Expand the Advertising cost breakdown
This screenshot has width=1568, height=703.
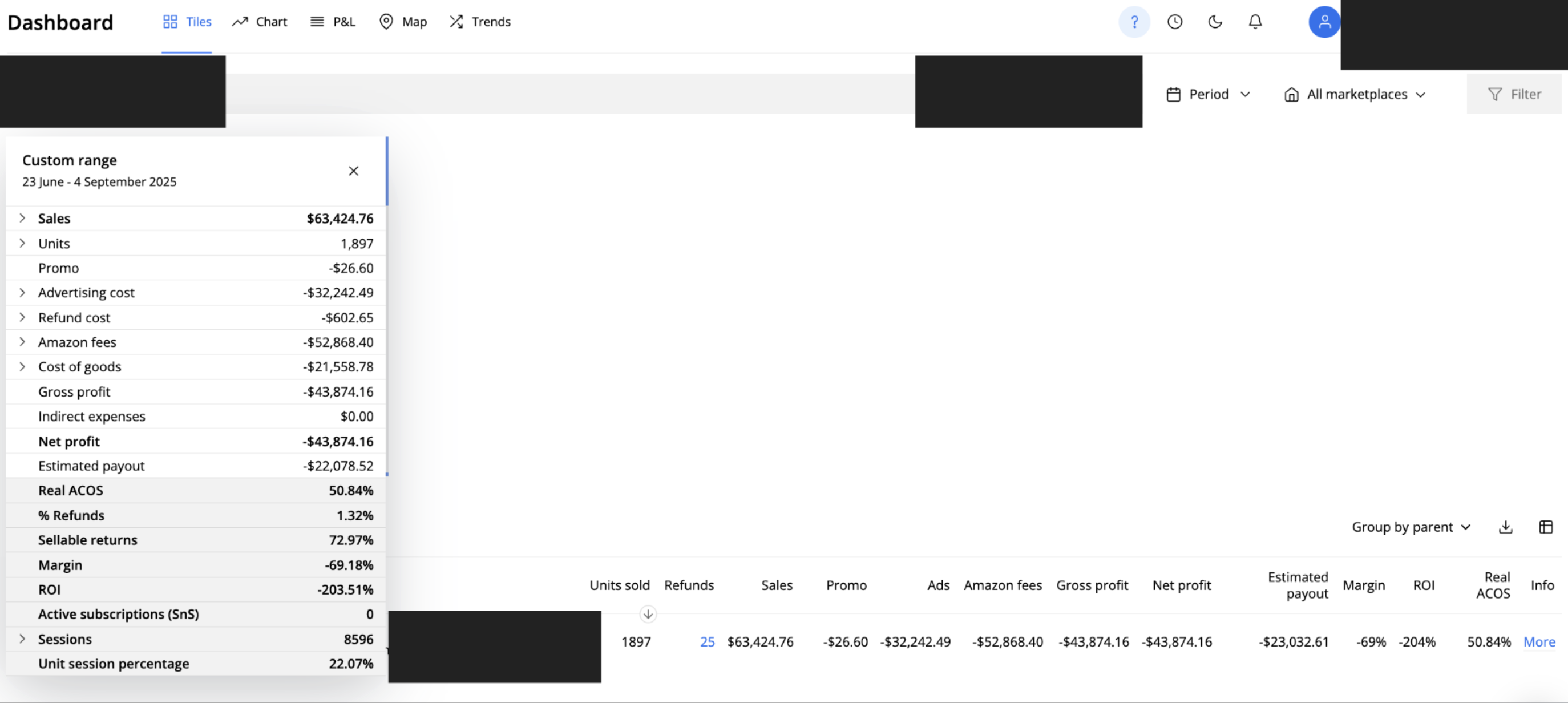[22, 293]
